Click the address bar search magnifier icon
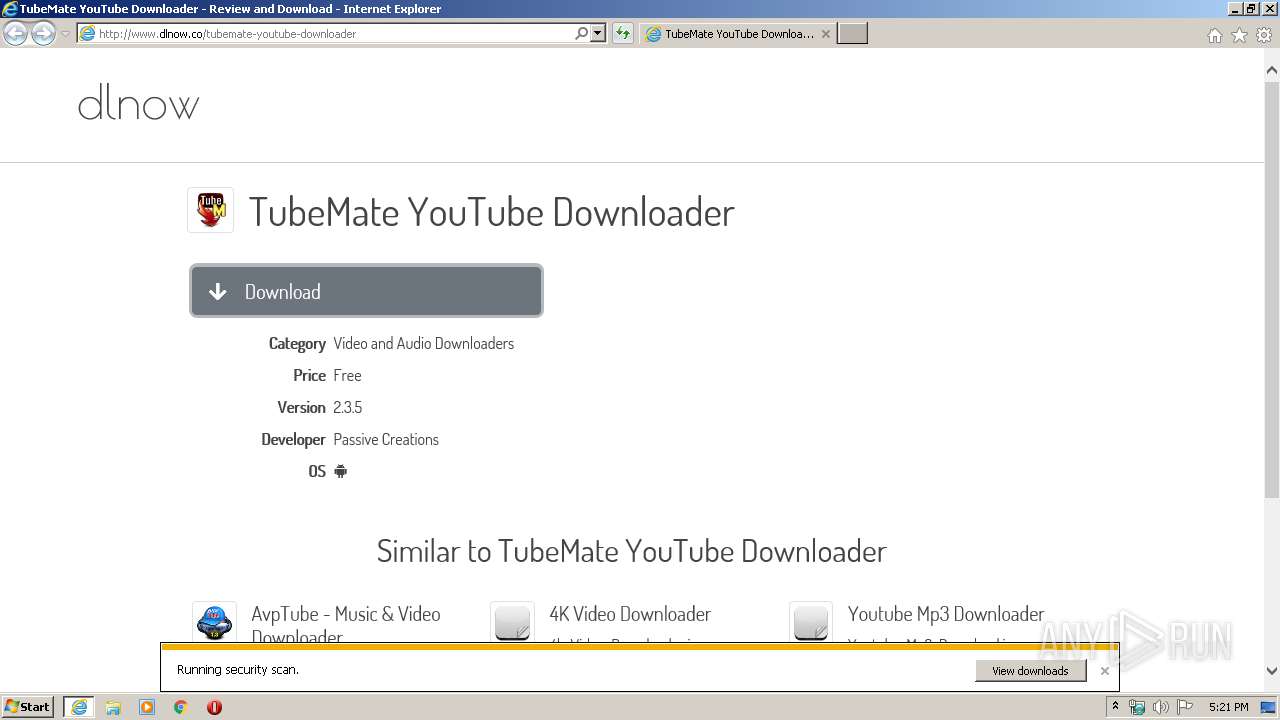 point(581,34)
